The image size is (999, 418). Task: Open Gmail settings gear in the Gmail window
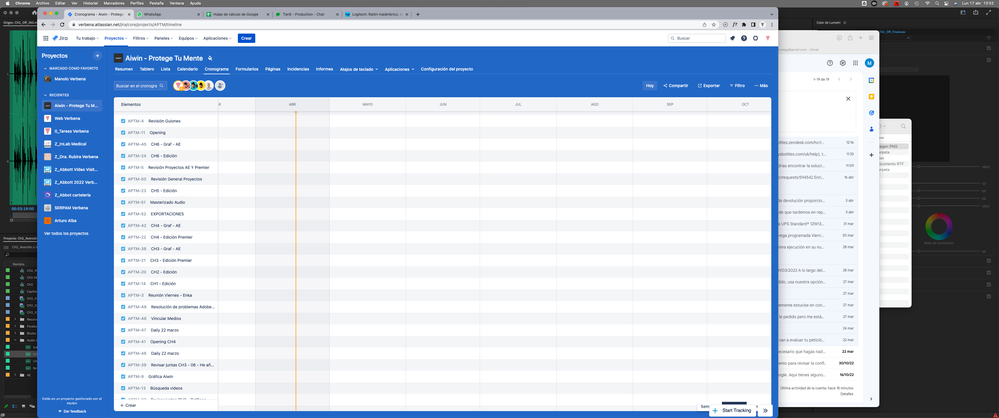[x=842, y=63]
